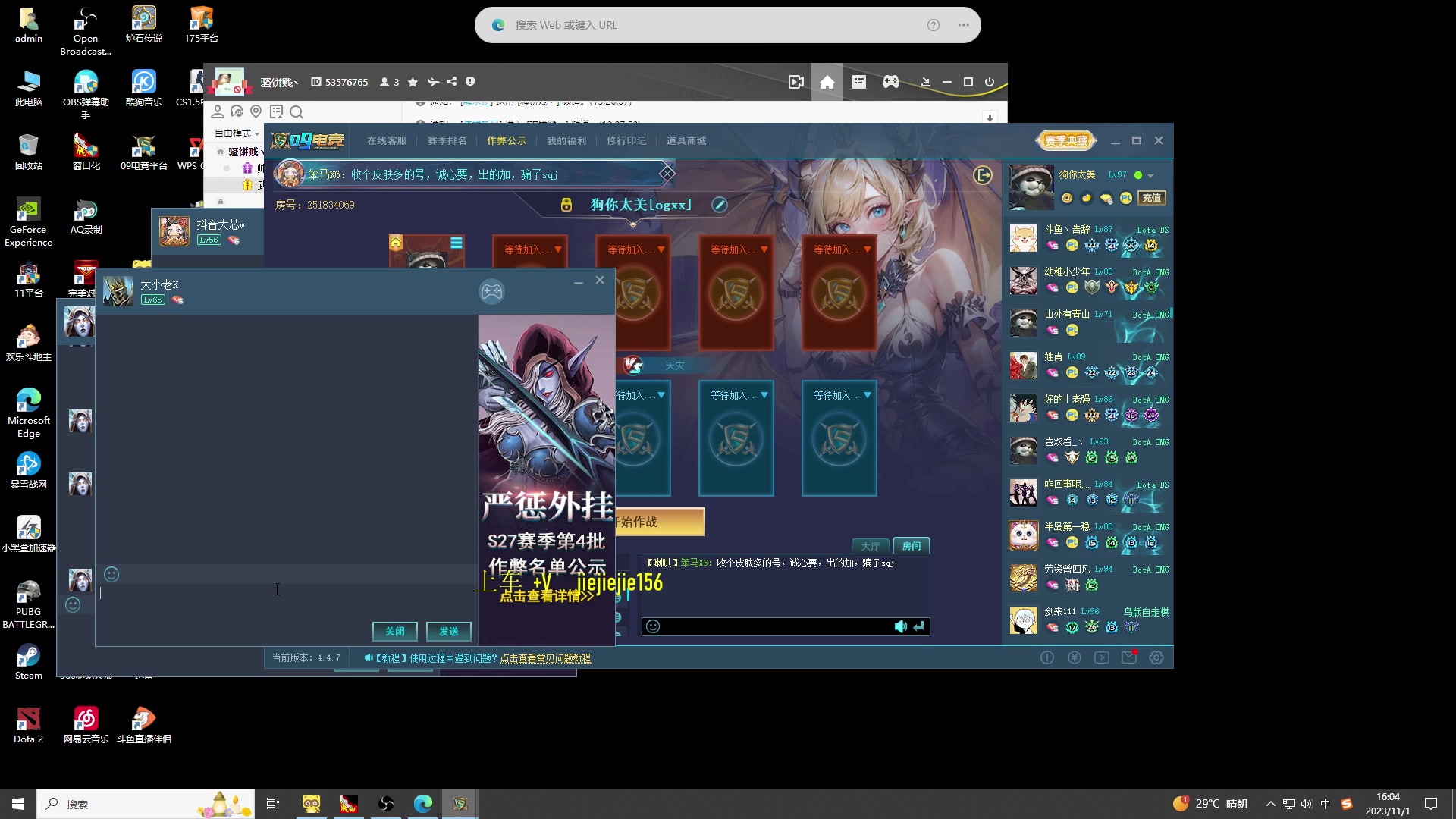The image size is (1456, 819).
Task: Open the 赛季排名 menu item
Action: pyautogui.click(x=447, y=140)
